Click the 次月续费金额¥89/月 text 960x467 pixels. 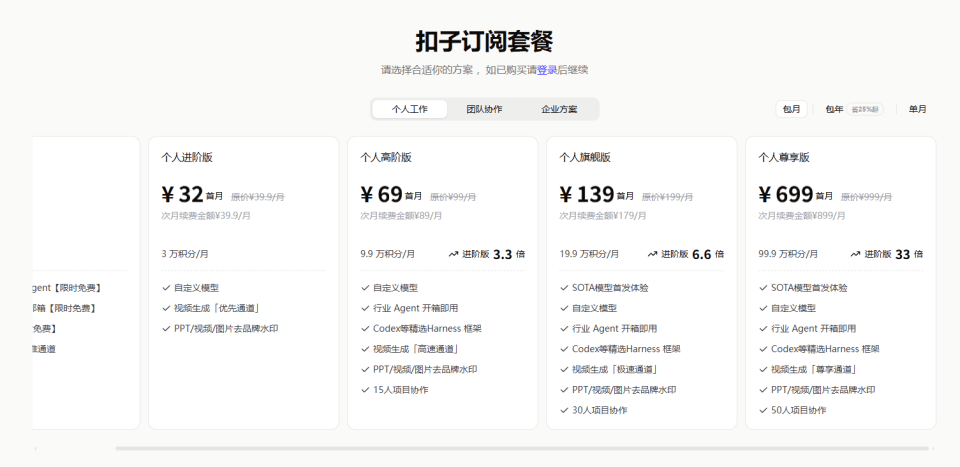tap(401, 215)
